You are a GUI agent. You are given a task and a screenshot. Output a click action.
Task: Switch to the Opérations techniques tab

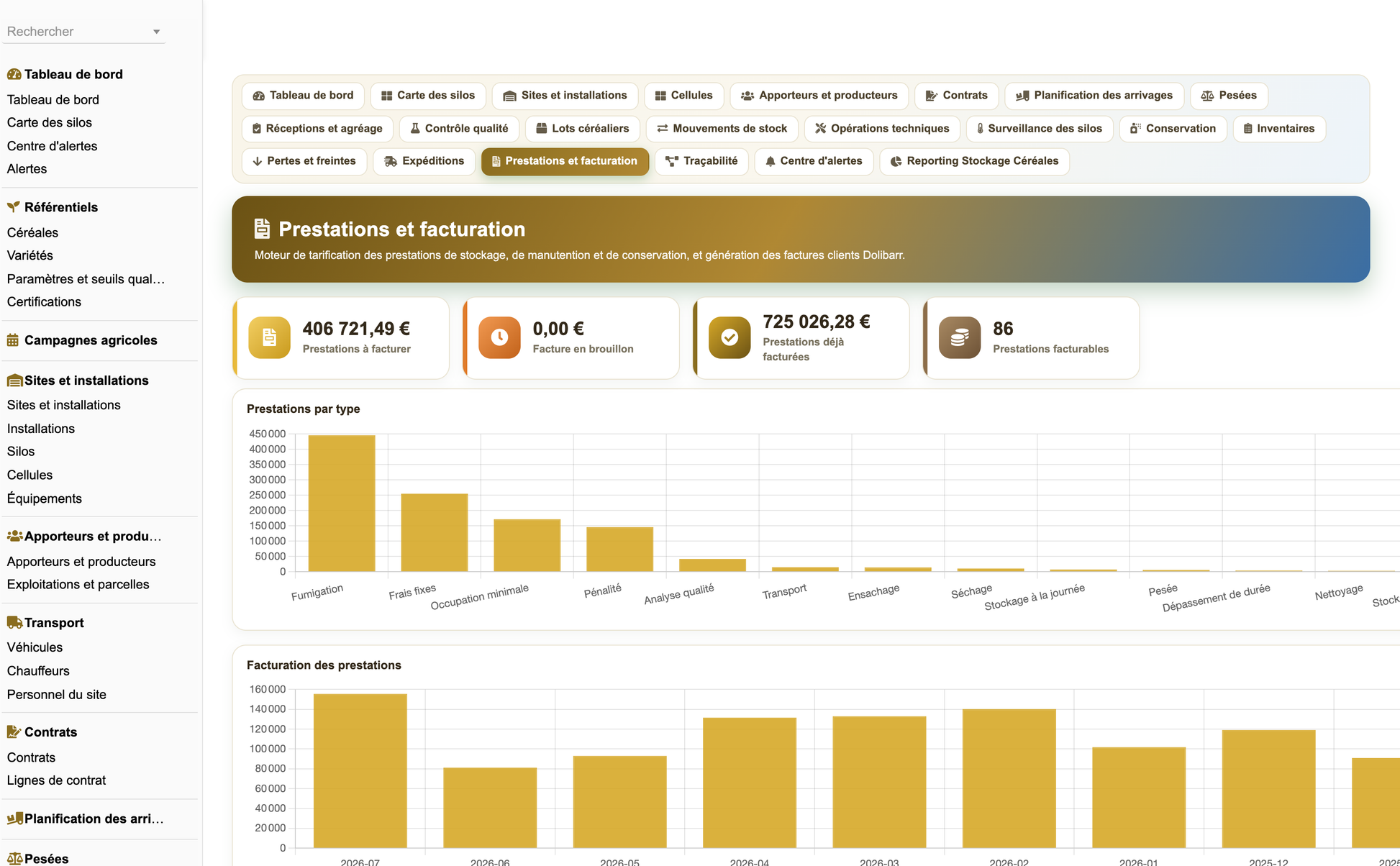pyautogui.click(x=881, y=129)
